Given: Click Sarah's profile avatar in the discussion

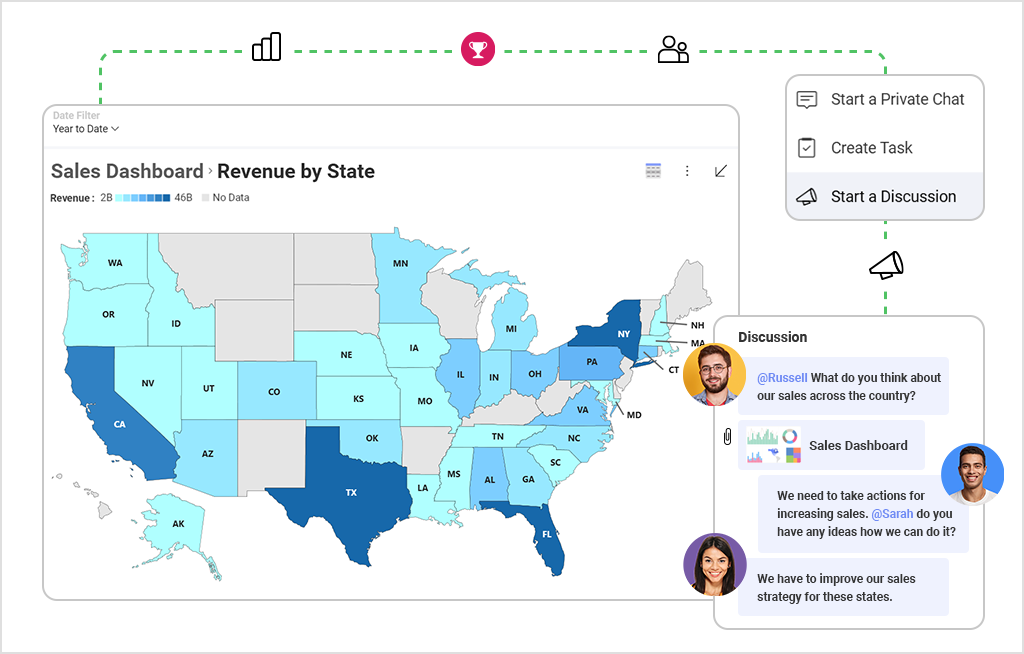Looking at the screenshot, I should coord(714,565).
